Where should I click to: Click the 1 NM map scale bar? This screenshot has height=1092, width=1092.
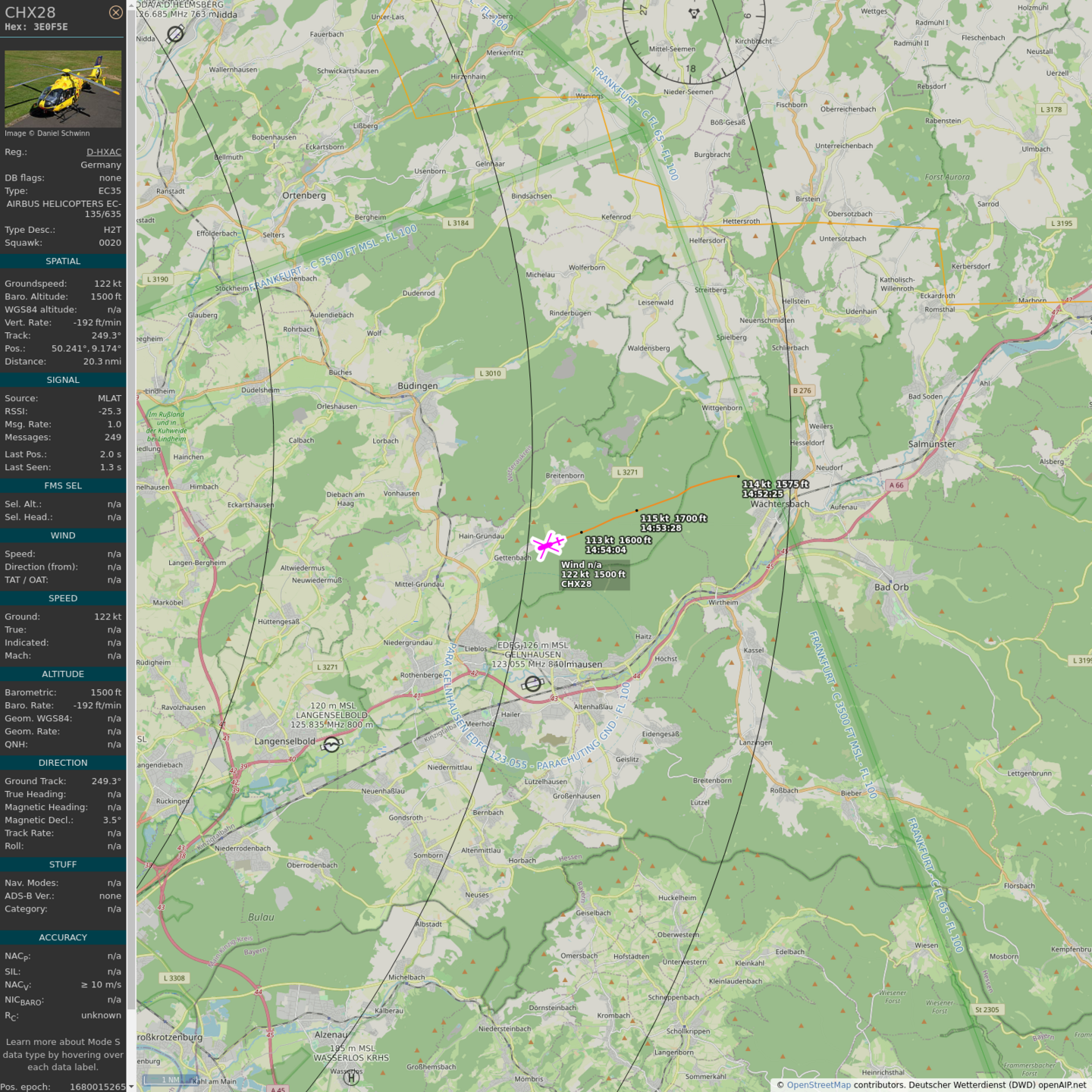click(x=171, y=1080)
